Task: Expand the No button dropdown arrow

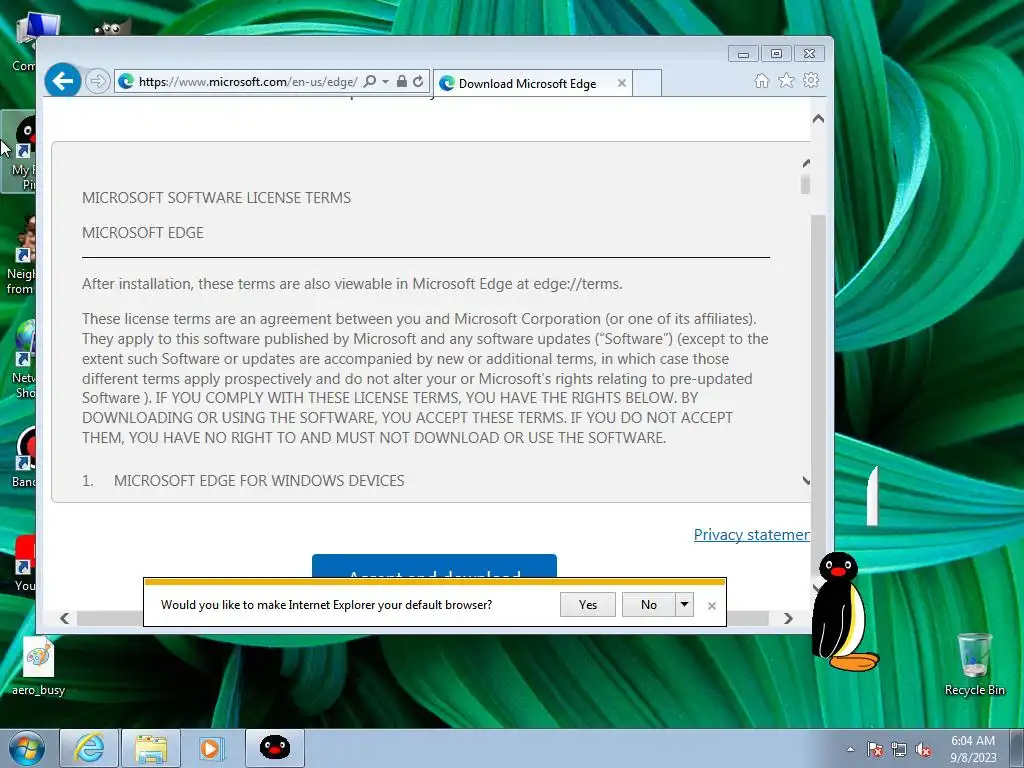Action: tap(684, 605)
